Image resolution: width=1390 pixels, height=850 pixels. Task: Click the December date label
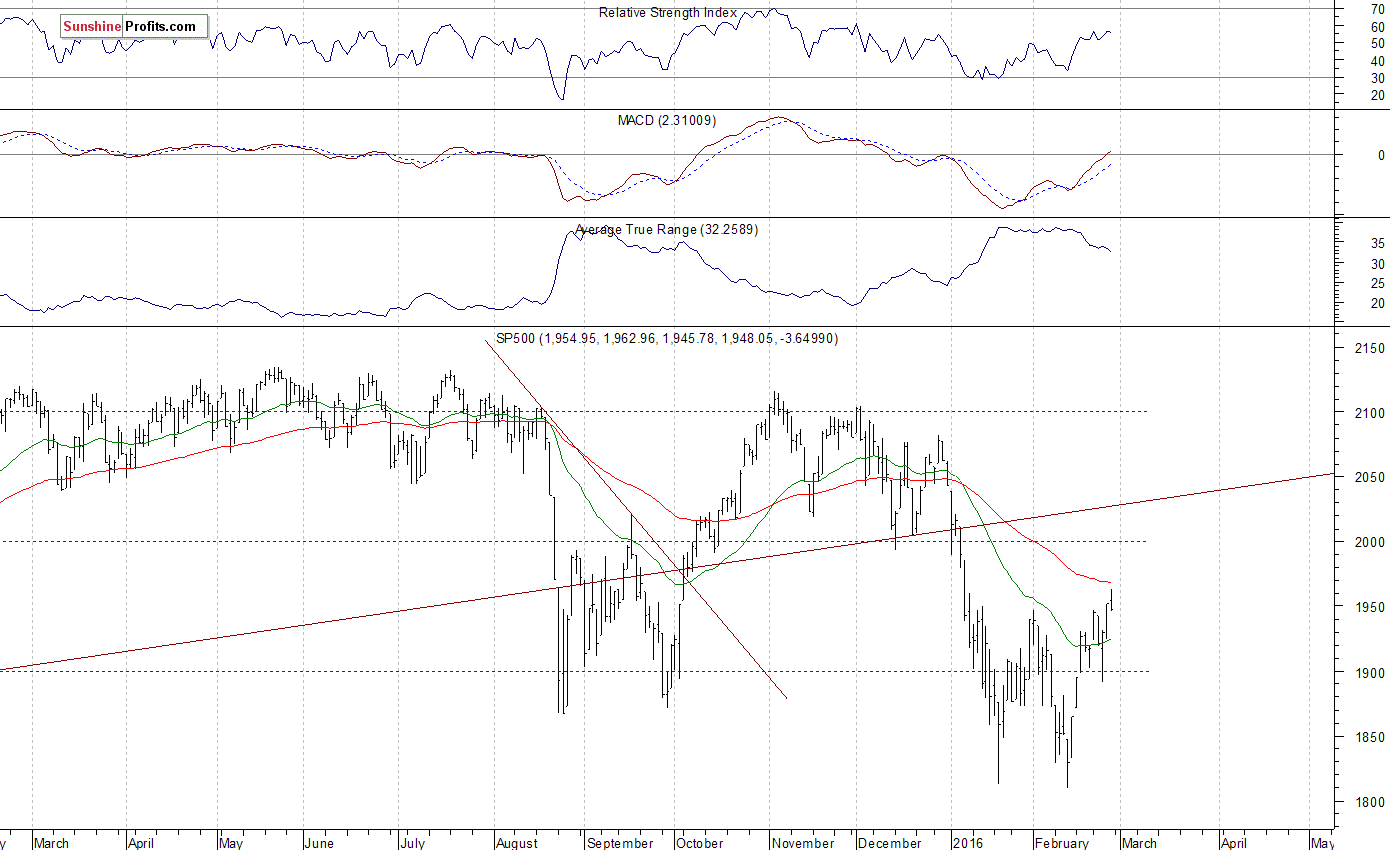pos(890,843)
